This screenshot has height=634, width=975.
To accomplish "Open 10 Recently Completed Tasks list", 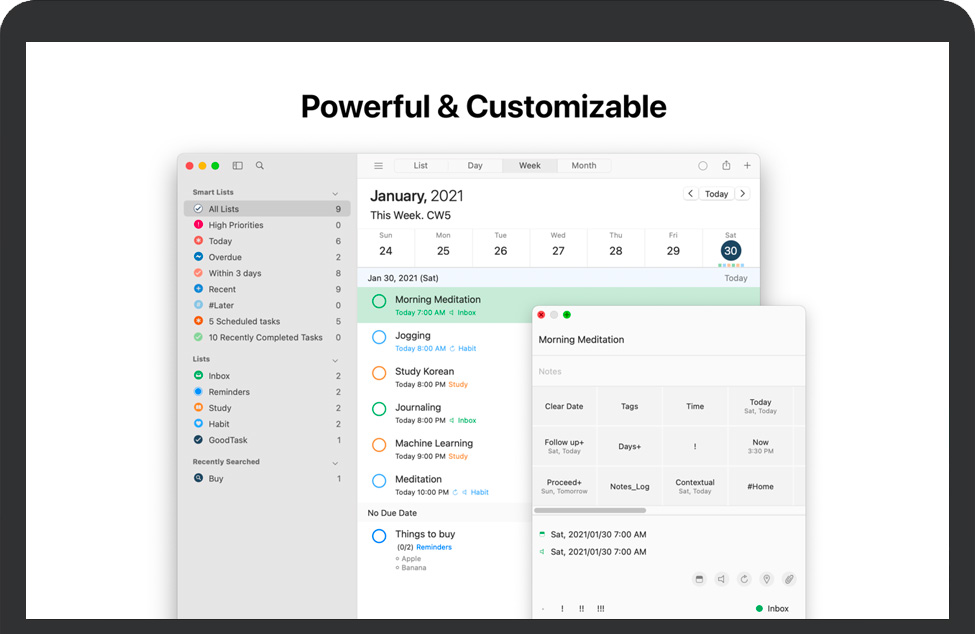I will pyautogui.click(x=267, y=338).
